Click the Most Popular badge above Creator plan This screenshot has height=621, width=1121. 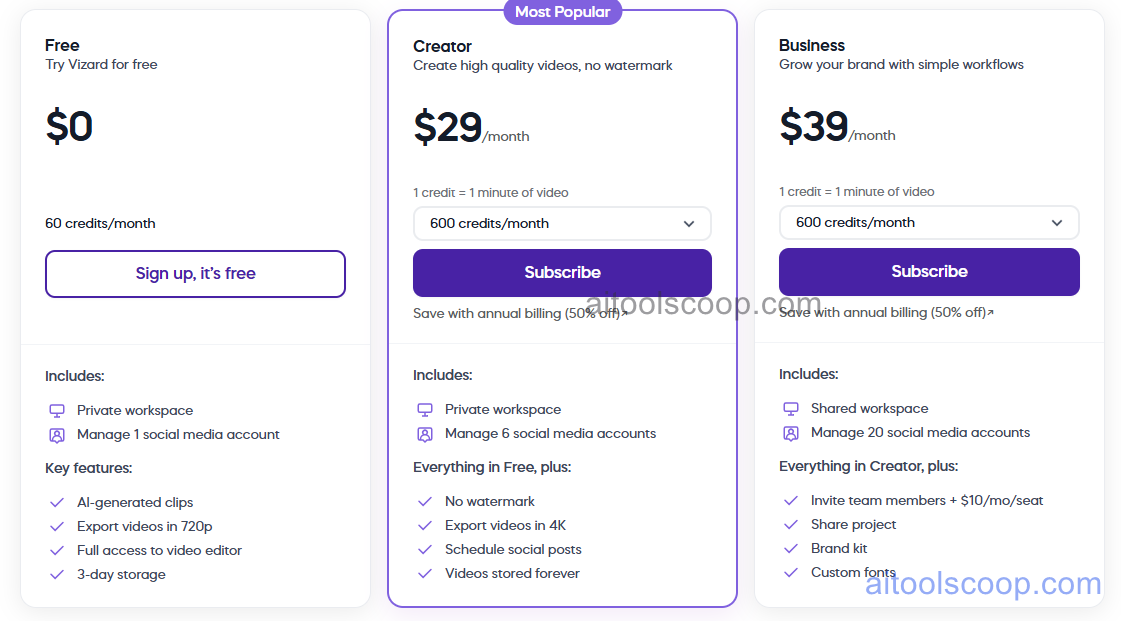click(x=562, y=11)
